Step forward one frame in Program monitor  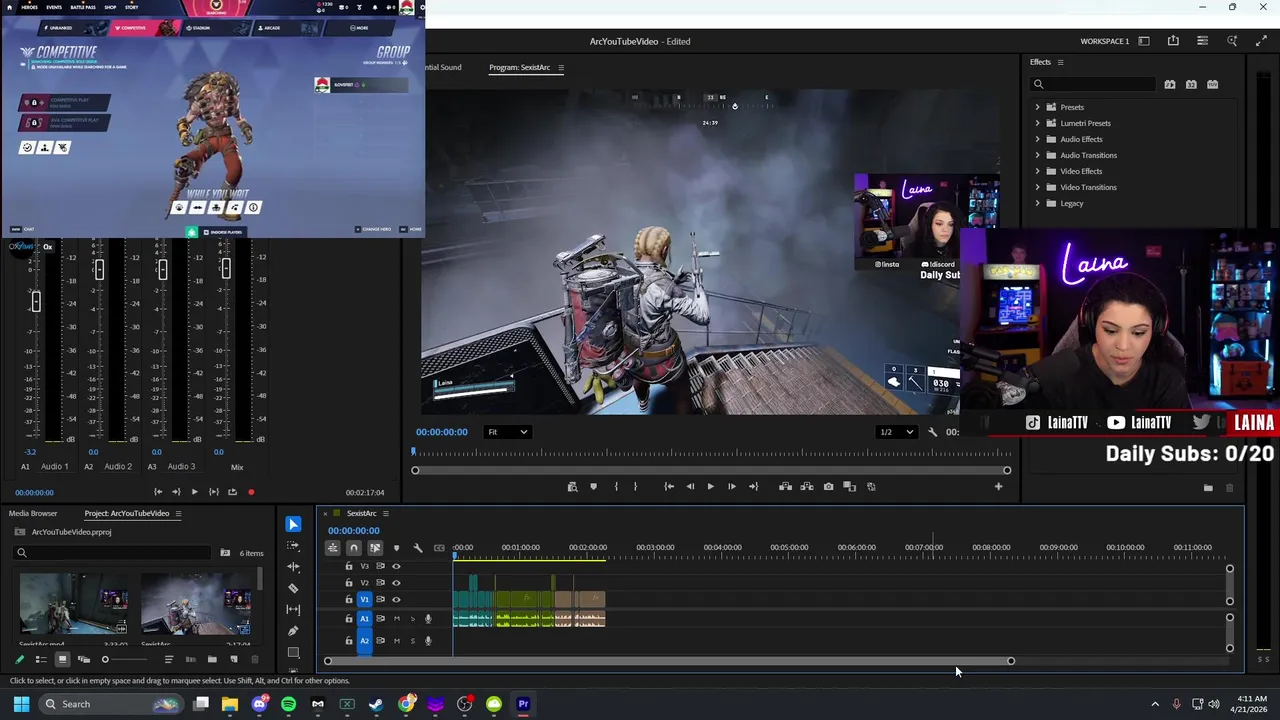[731, 487]
